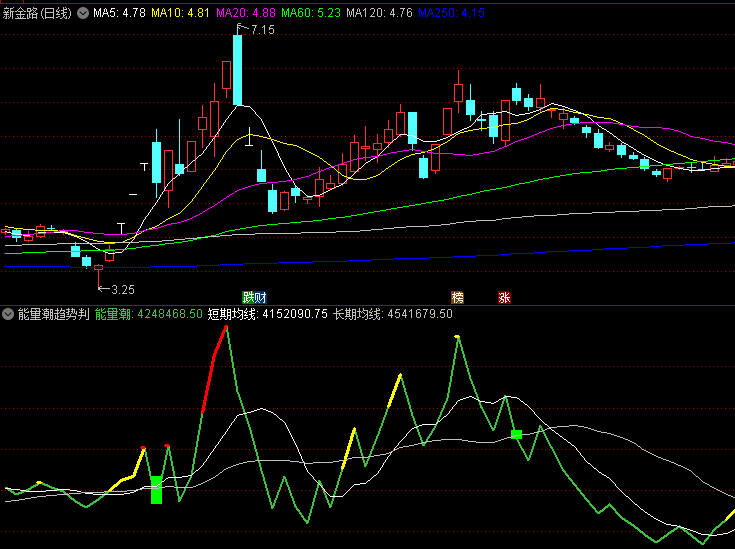Click the 跌财 marker icon

point(254,297)
